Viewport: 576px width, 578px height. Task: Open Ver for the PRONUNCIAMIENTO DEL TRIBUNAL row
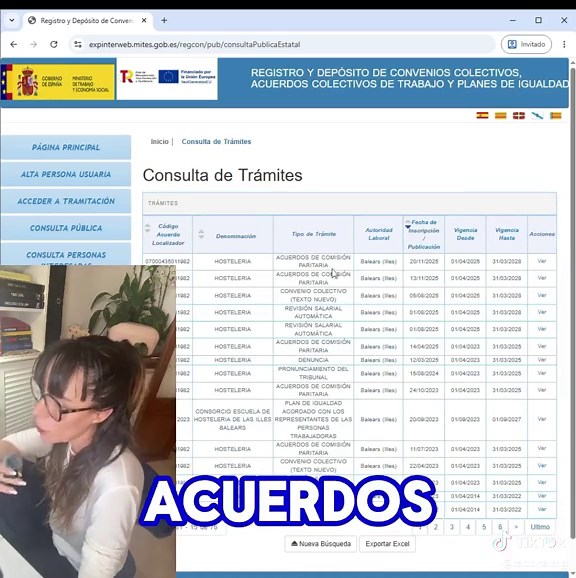coord(542,373)
